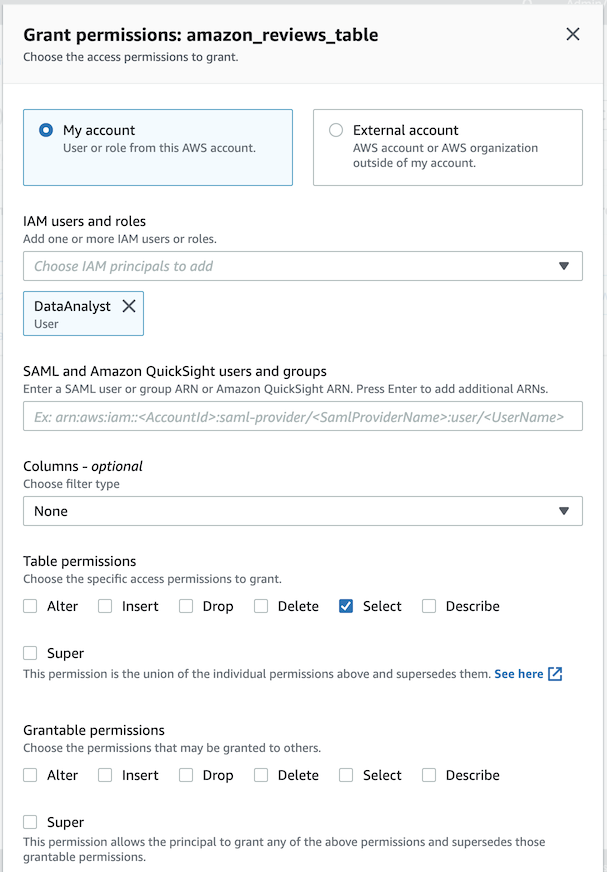Remove the DataAnalyst user chip
The height and width of the screenshot is (872, 607).
pos(129,307)
